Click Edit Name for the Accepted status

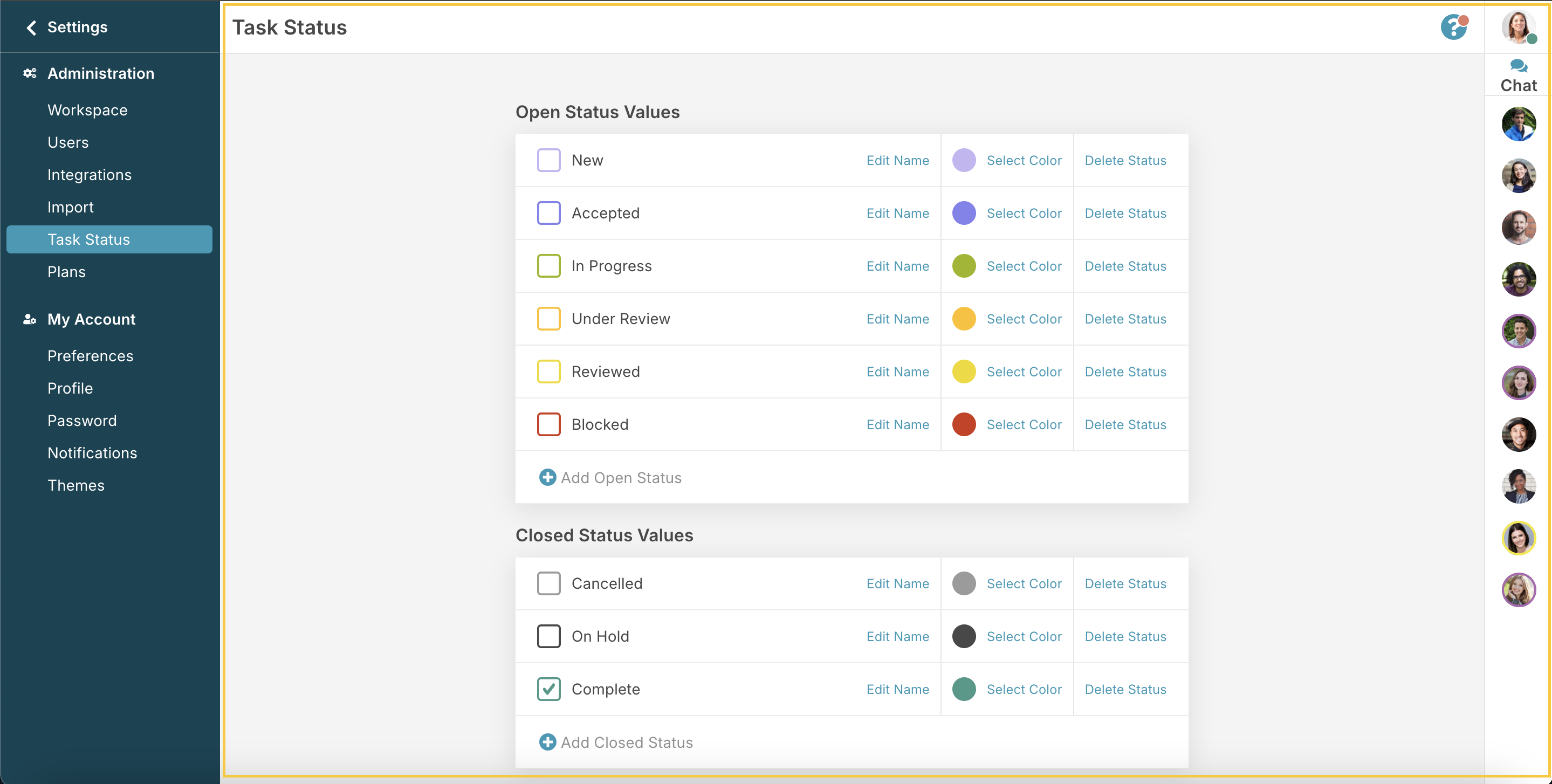coord(897,213)
